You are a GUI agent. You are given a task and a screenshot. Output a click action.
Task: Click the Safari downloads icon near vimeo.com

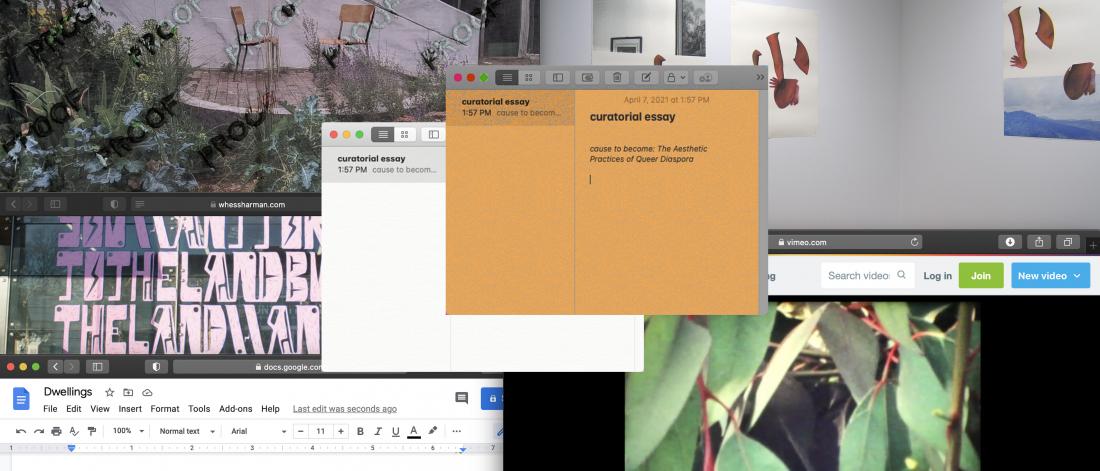(x=1010, y=242)
